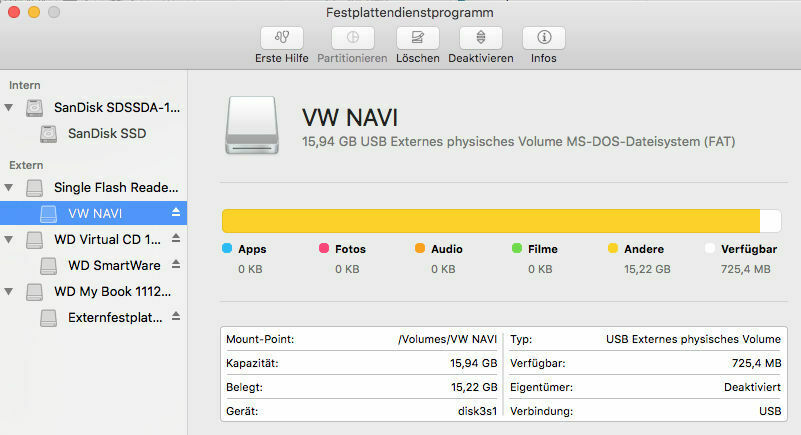
Task: Click Gerät value disk3s1
Action: pos(478,411)
